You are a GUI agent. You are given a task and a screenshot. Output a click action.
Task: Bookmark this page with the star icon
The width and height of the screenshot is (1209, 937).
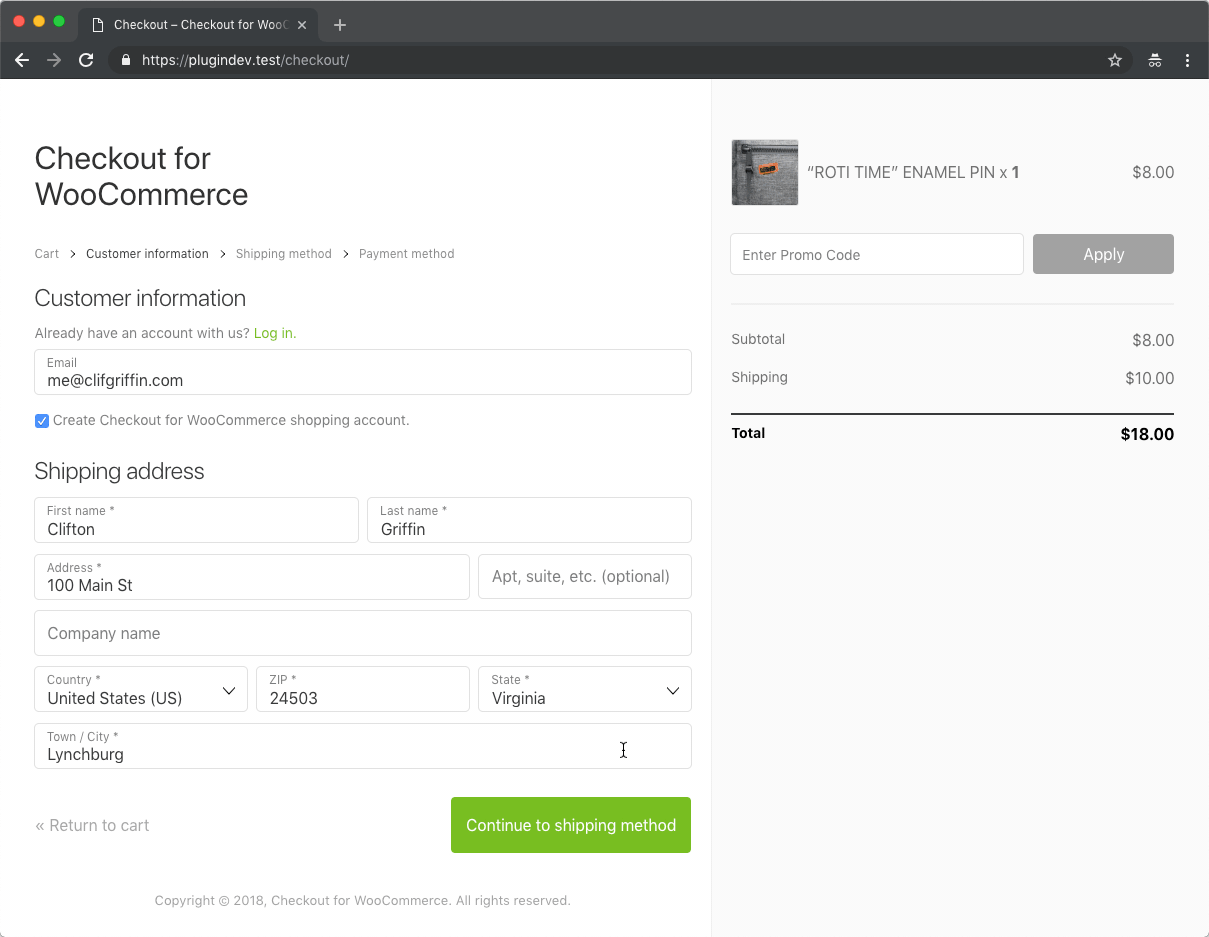pos(1115,60)
